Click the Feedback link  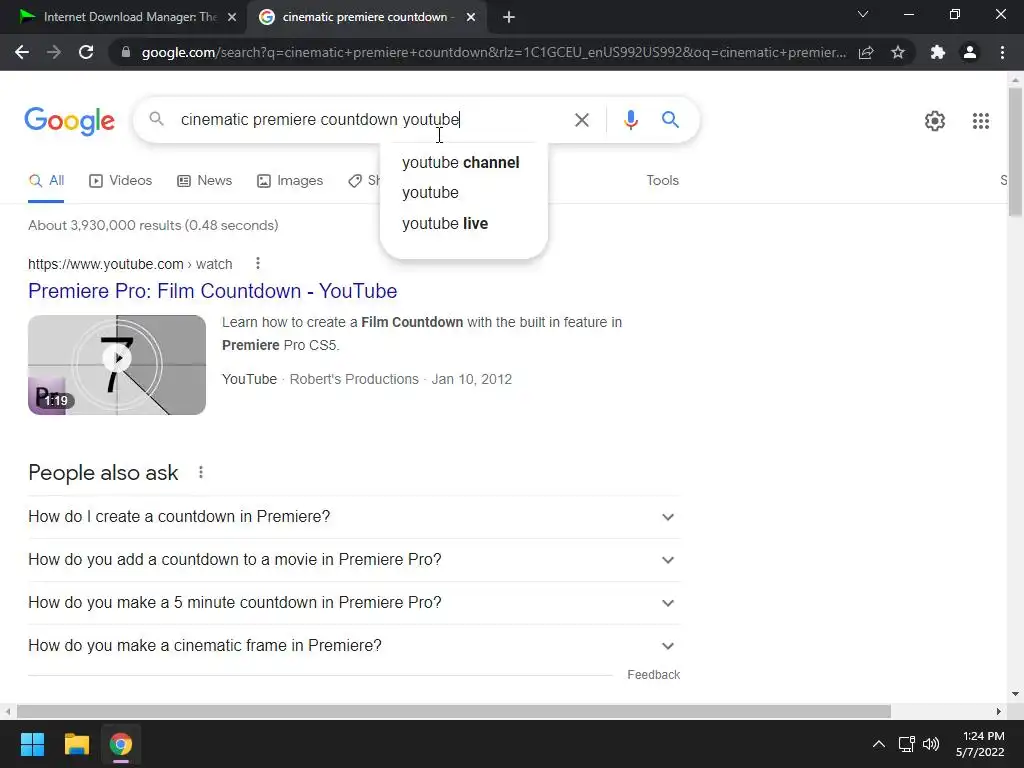tap(653, 675)
